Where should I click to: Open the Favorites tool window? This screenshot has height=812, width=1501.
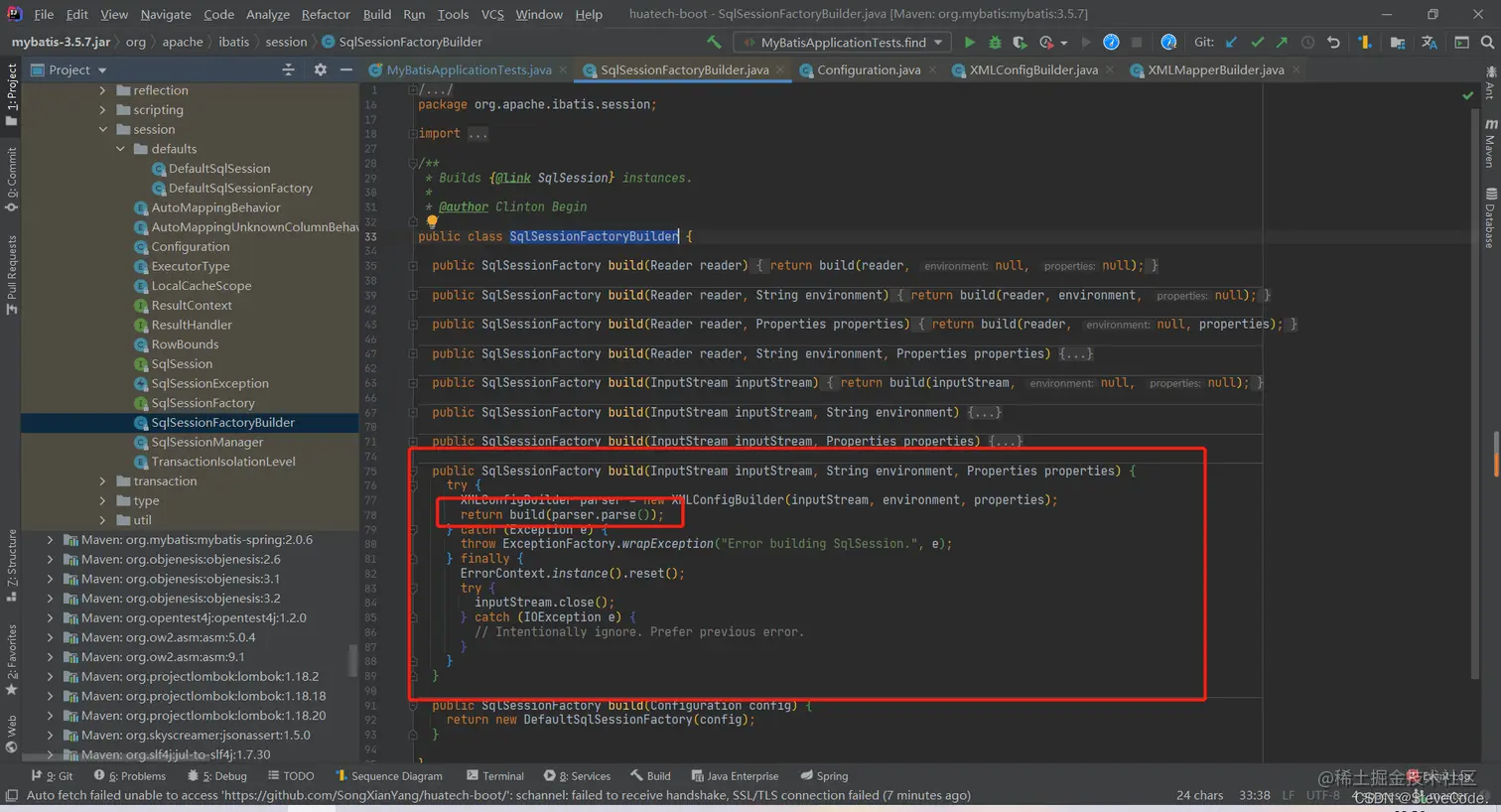[x=12, y=659]
